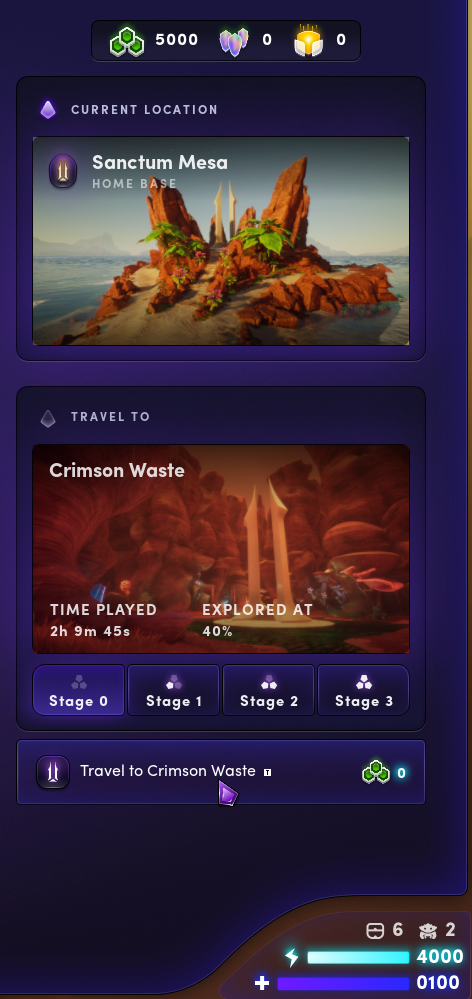Select the Stage 0 tab
Viewport: 472px width, 999px height.
tap(78, 690)
